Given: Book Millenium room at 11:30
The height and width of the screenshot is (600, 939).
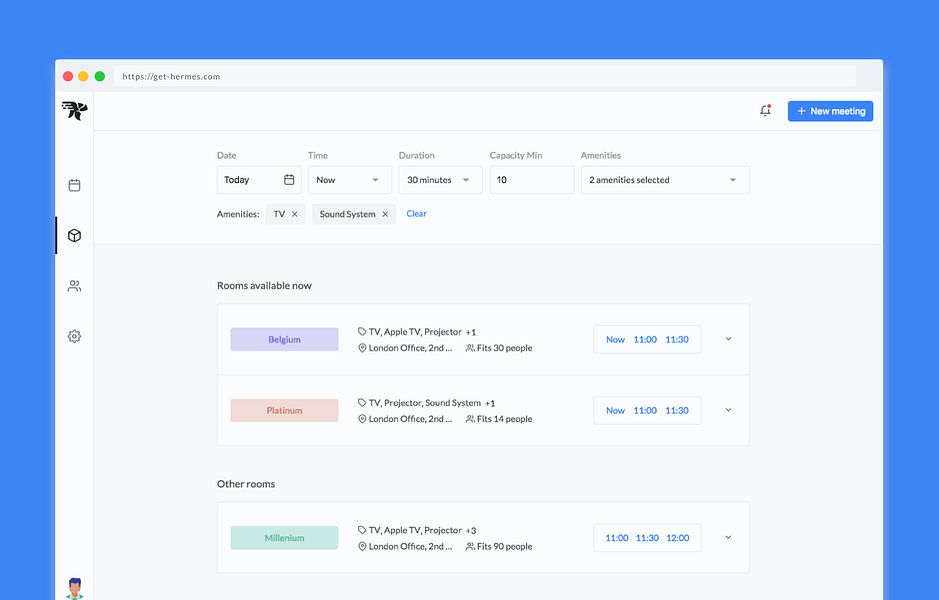Looking at the screenshot, I should point(647,538).
